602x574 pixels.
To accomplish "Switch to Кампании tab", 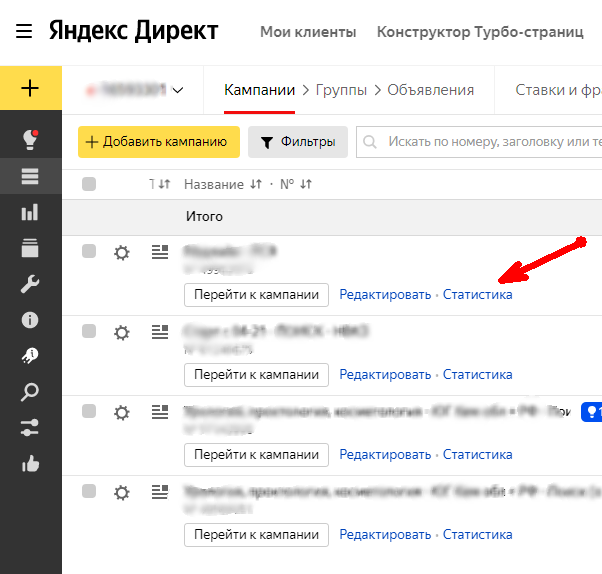I will point(260,90).
